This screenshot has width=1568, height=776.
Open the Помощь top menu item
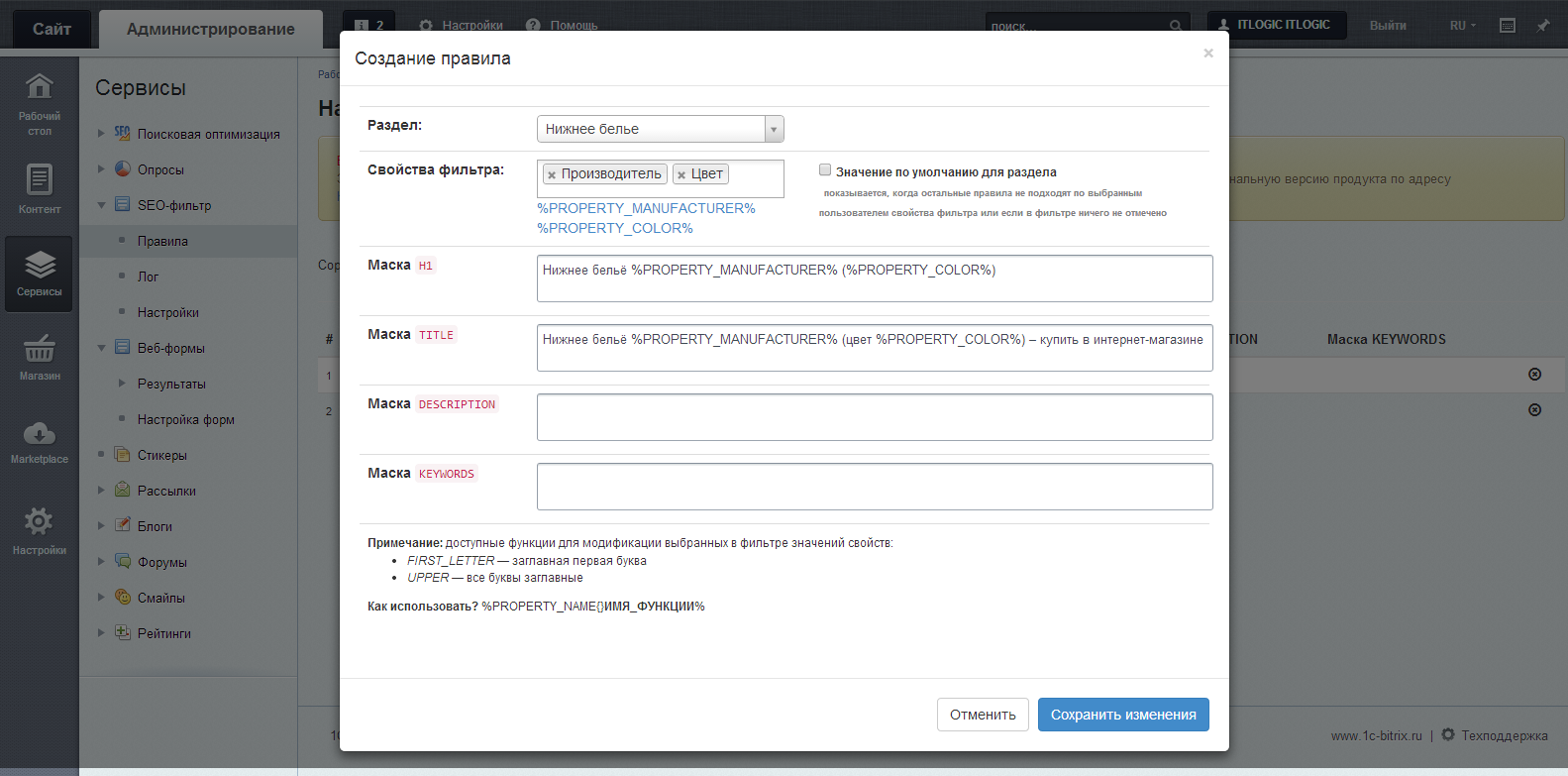pos(562,25)
